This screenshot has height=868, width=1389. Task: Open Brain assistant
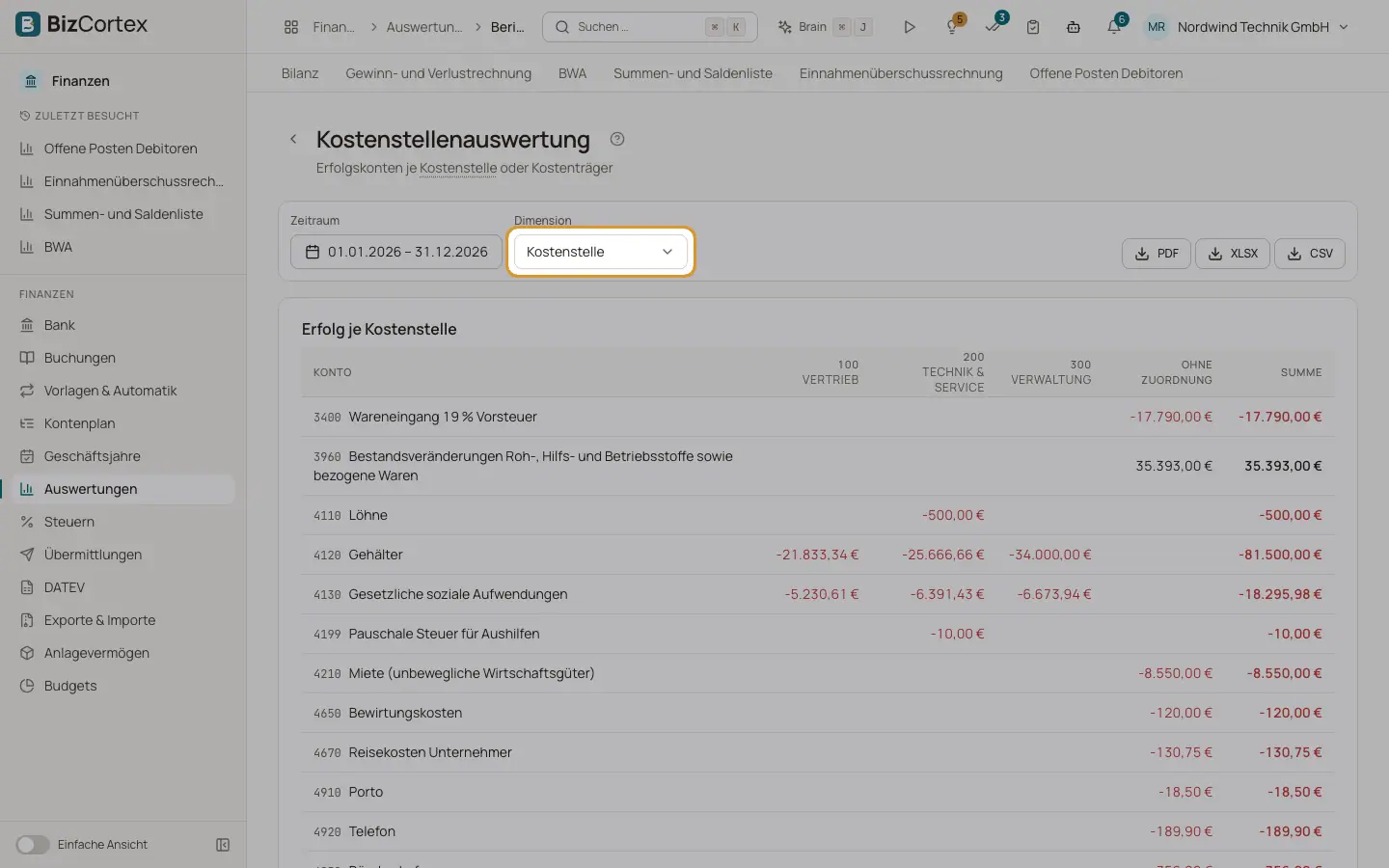[825, 27]
